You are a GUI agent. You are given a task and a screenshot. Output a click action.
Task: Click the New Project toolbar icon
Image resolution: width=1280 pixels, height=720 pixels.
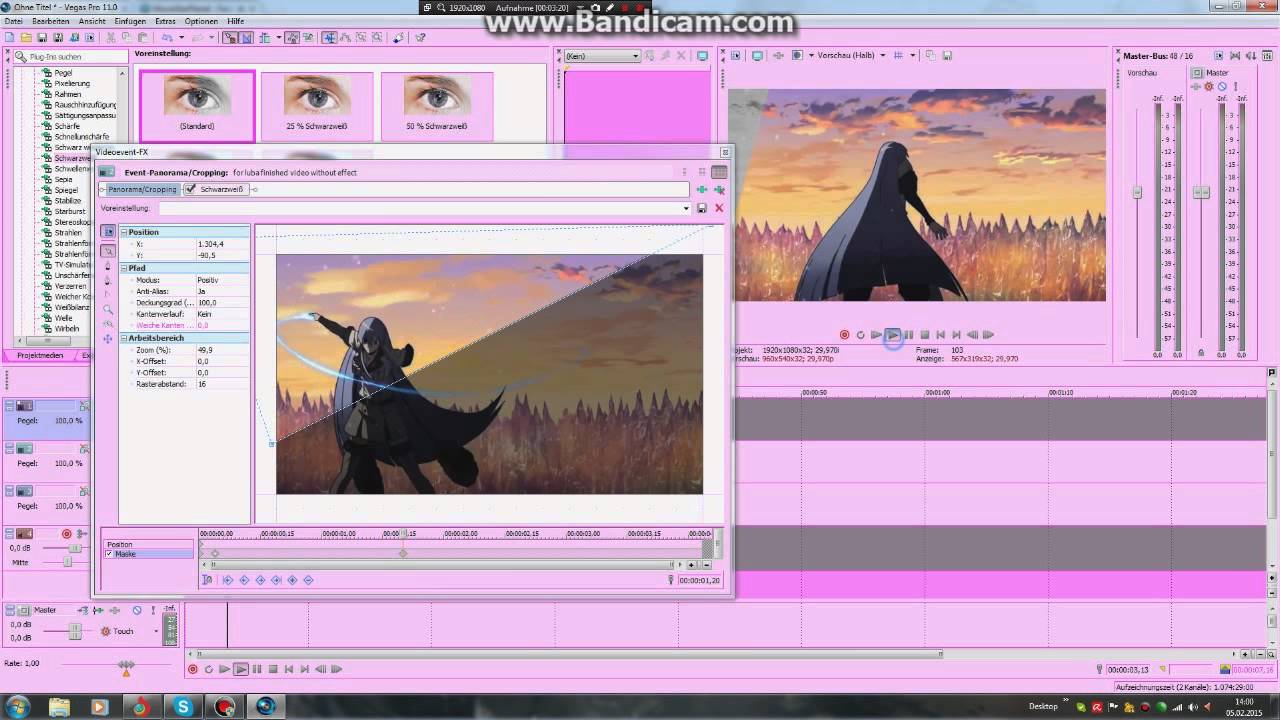[x=9, y=38]
